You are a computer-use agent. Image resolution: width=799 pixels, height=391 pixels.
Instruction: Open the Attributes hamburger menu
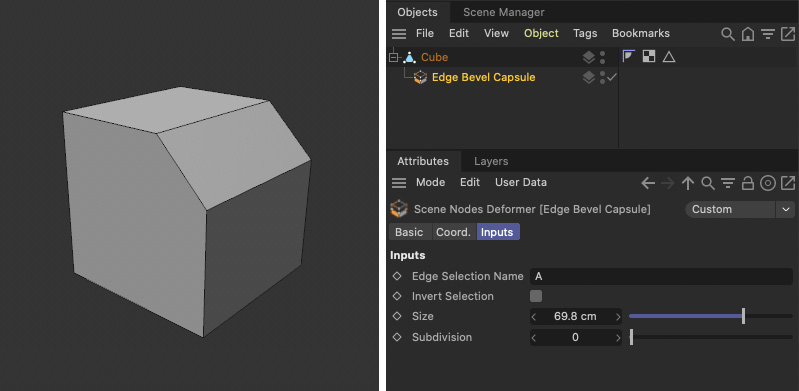(x=399, y=183)
